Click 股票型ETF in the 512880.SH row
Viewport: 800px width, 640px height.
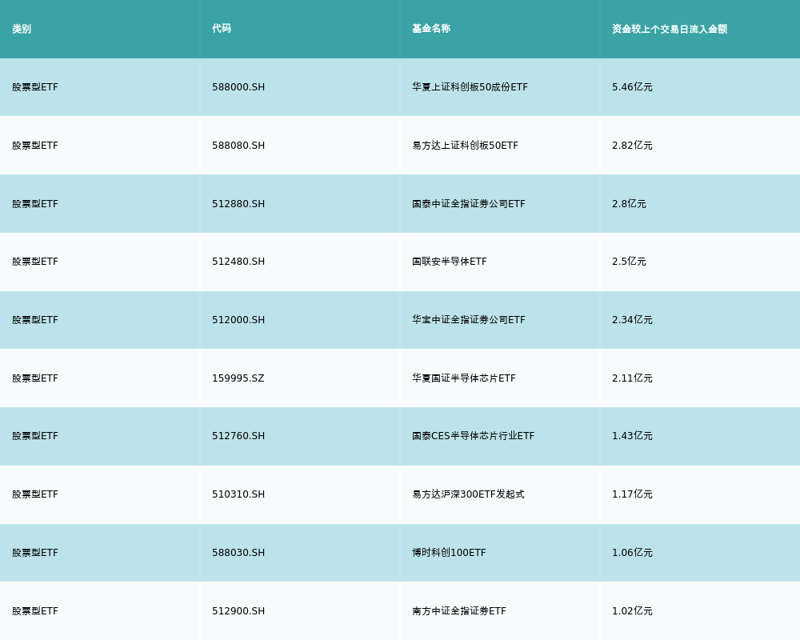click(35, 204)
